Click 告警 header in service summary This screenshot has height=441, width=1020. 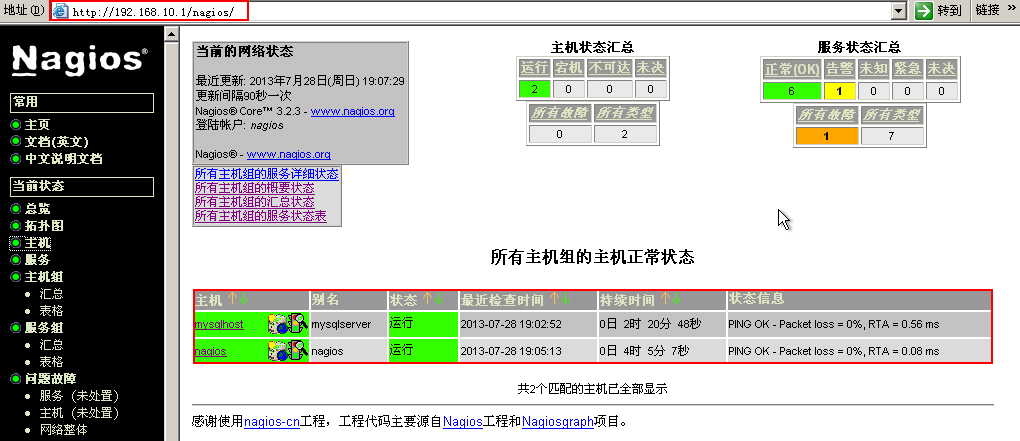pos(840,70)
